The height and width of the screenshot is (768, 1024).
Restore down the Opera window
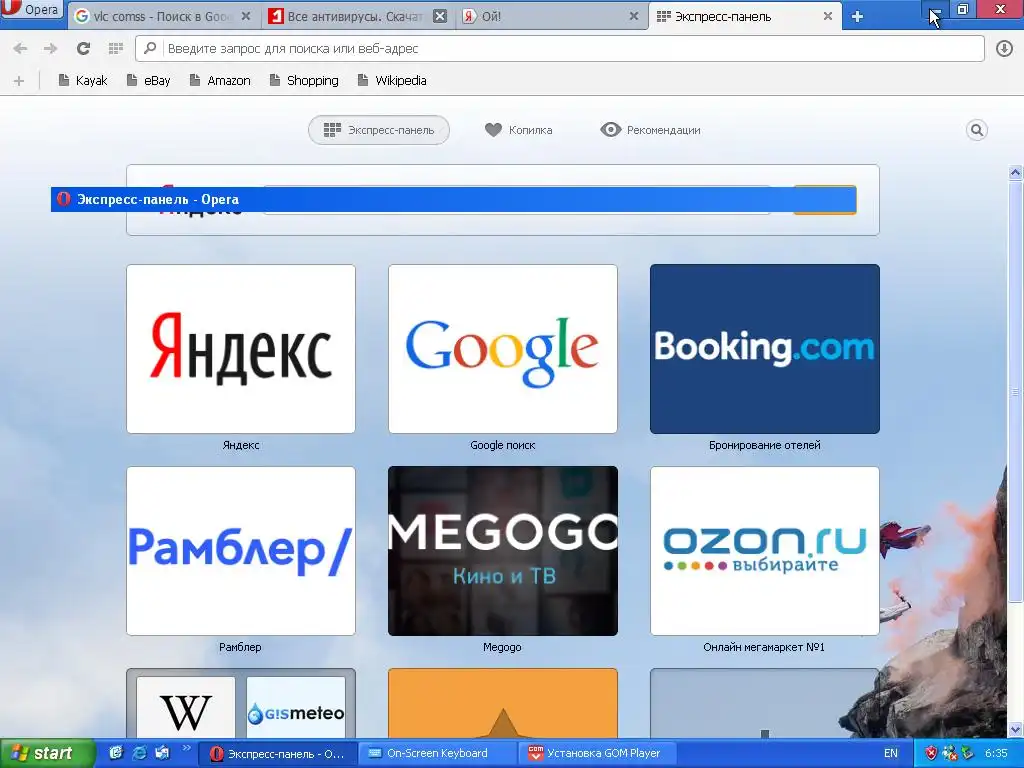[963, 9]
